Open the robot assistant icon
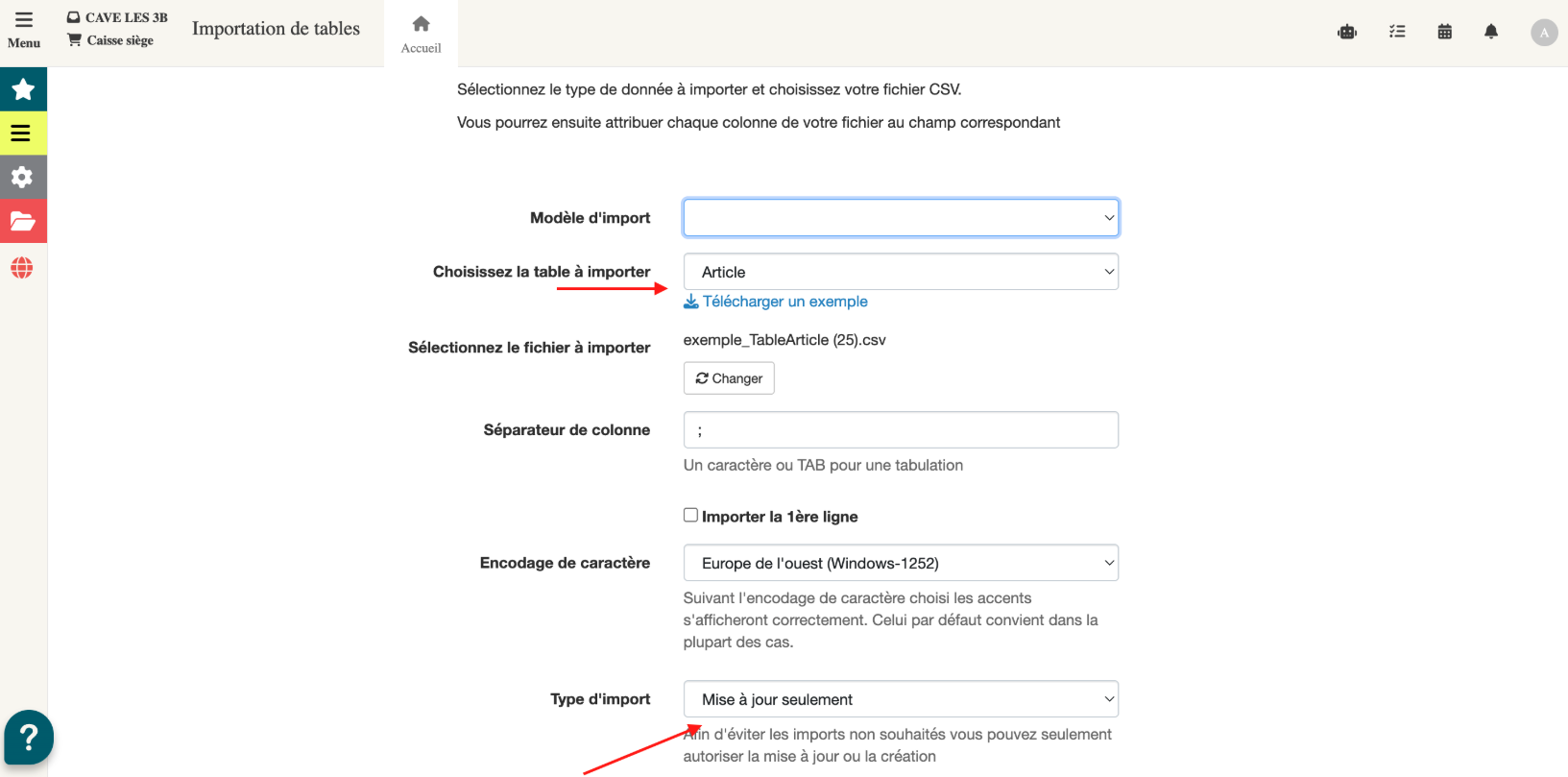1568x777 pixels. [x=1347, y=33]
